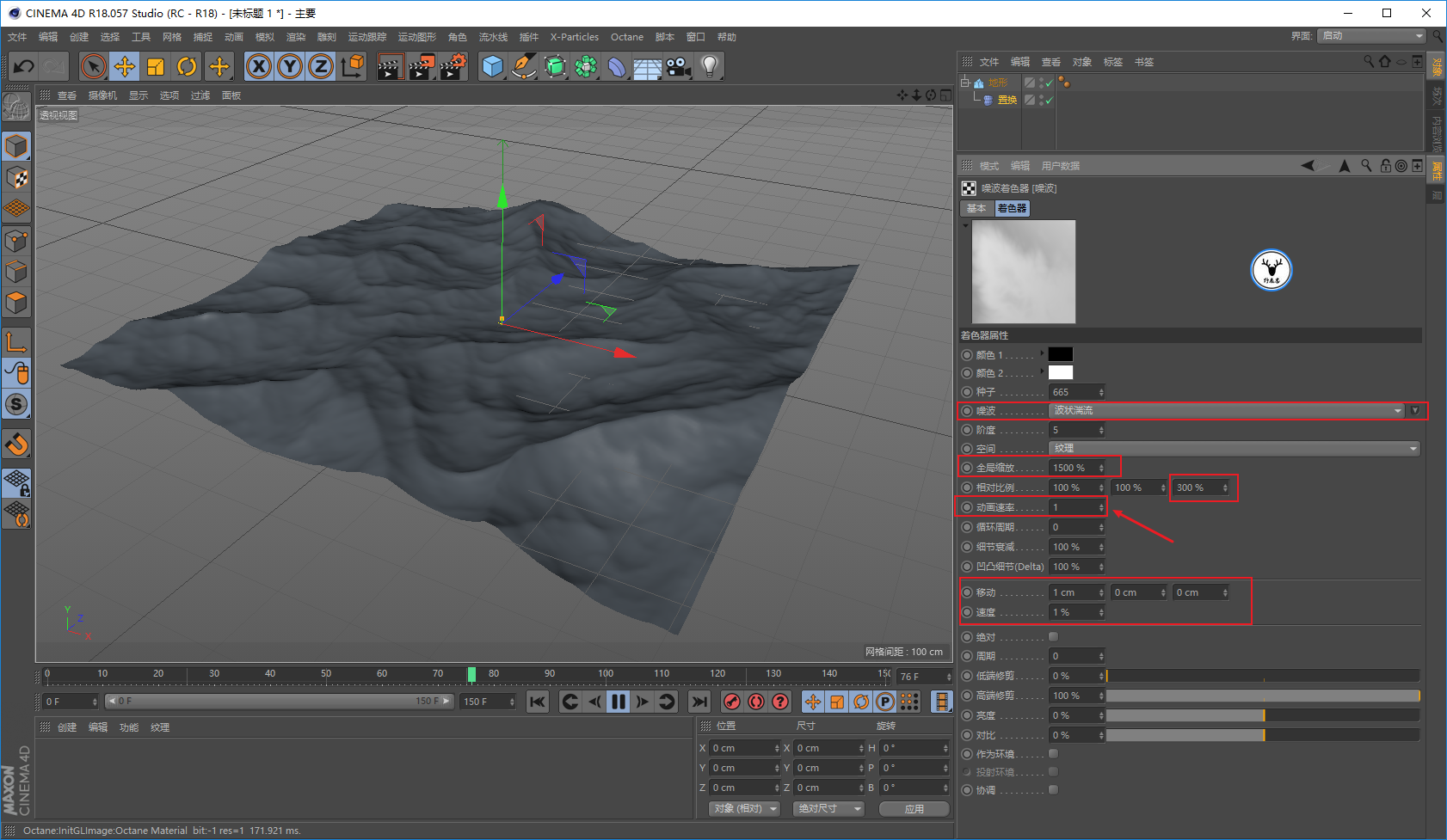Viewport: 1447px width, 840px height.
Task: Switch to Points mode
Action: pos(16,241)
